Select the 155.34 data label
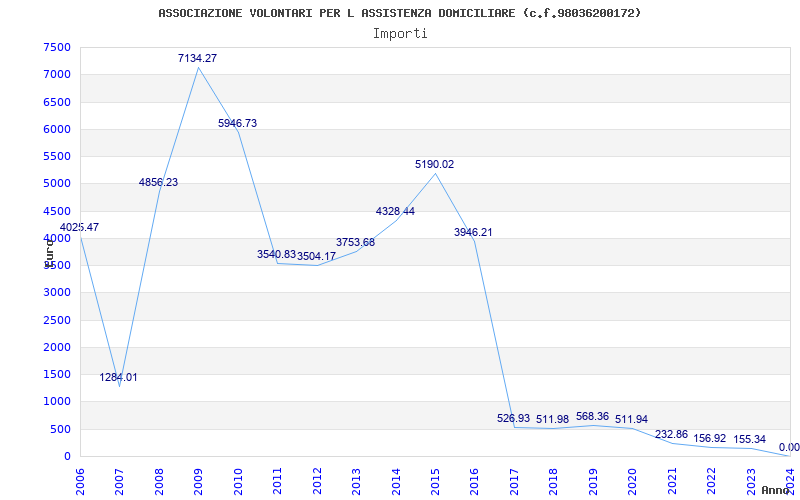This screenshot has width=800, height=500. pos(749,439)
